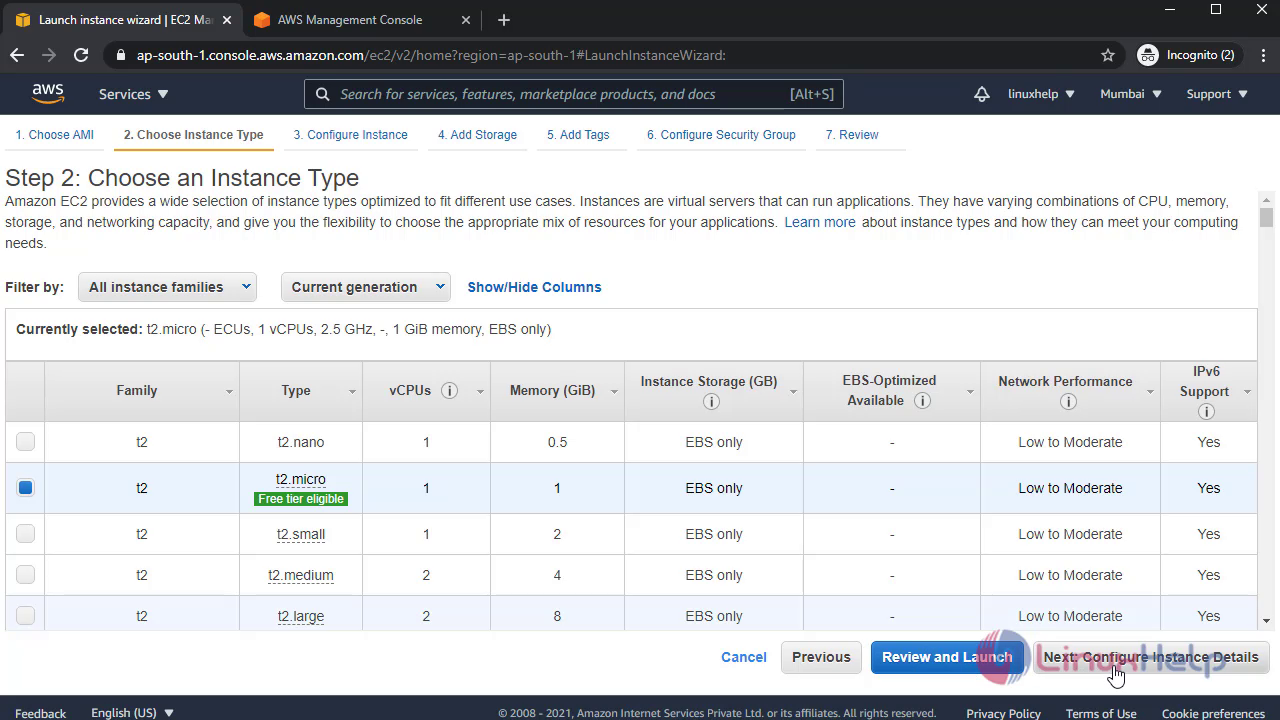Click the vCPUs info icon
Image resolution: width=1280 pixels, height=720 pixels.
(x=450, y=390)
